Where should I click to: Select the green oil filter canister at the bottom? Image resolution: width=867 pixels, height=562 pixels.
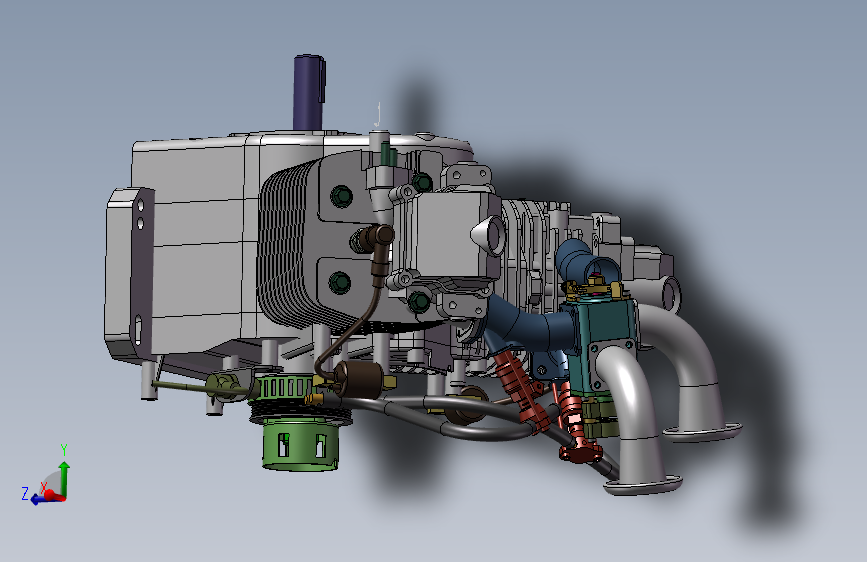[300, 445]
